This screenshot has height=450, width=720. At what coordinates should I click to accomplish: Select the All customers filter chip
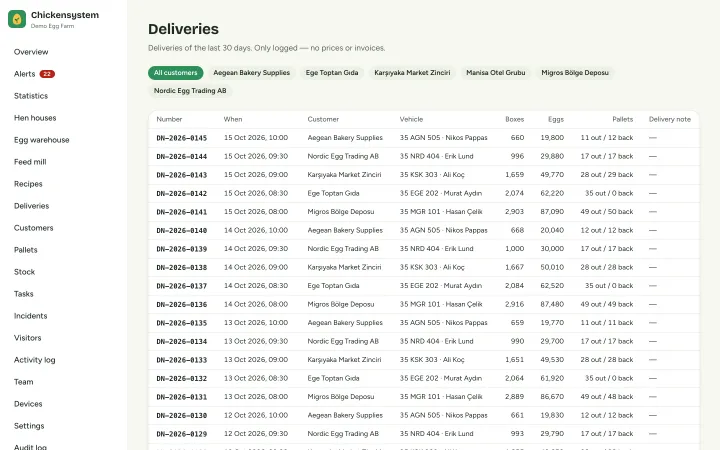[x=175, y=73]
